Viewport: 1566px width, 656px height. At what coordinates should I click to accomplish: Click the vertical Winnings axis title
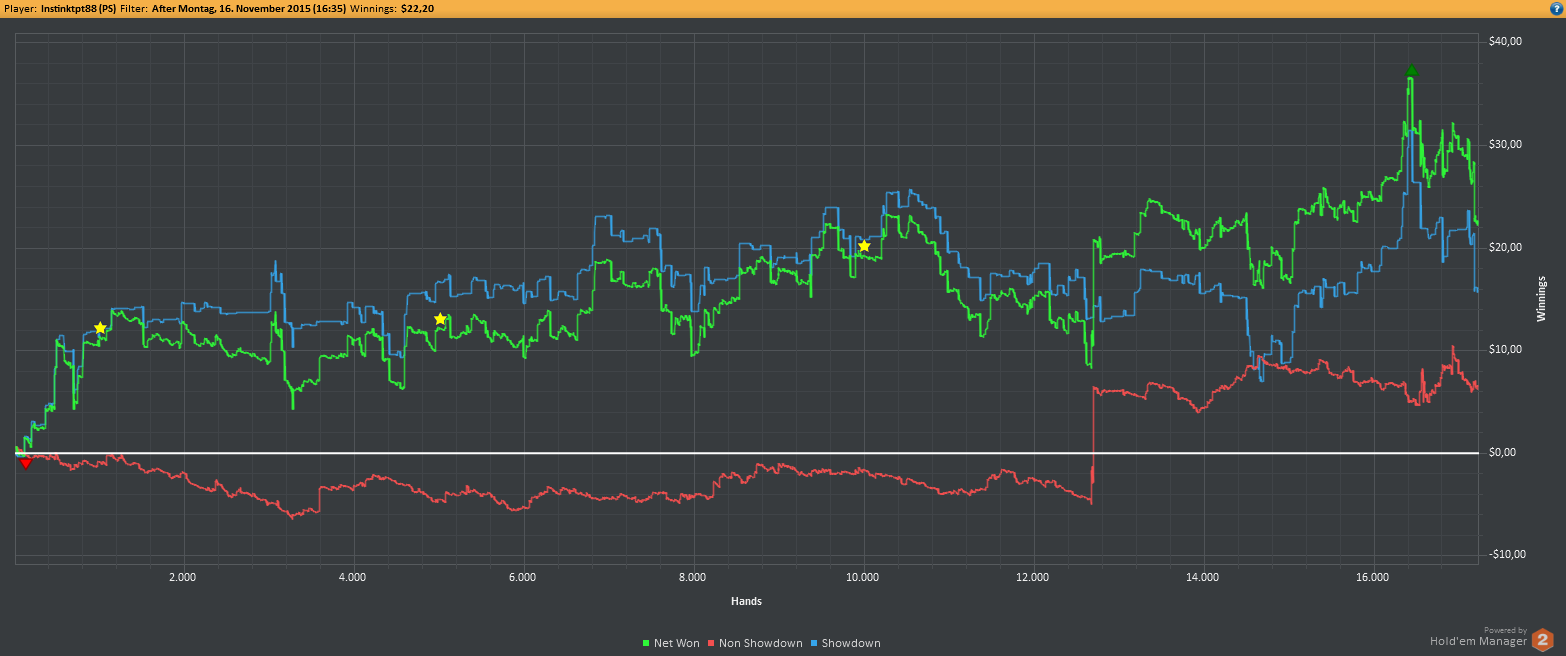1541,298
